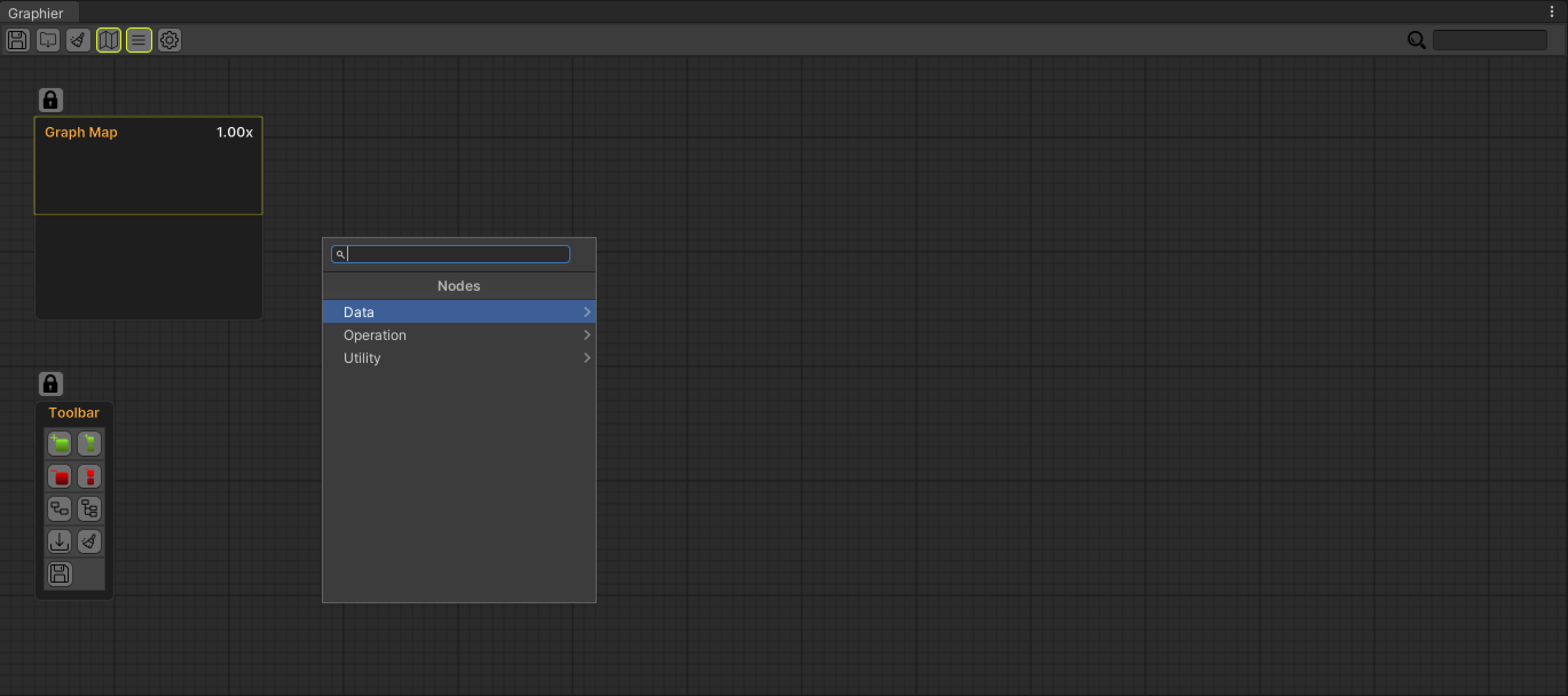Image resolution: width=1568 pixels, height=696 pixels.
Task: Toggle the Graph Map visibility button
Action: (108, 39)
